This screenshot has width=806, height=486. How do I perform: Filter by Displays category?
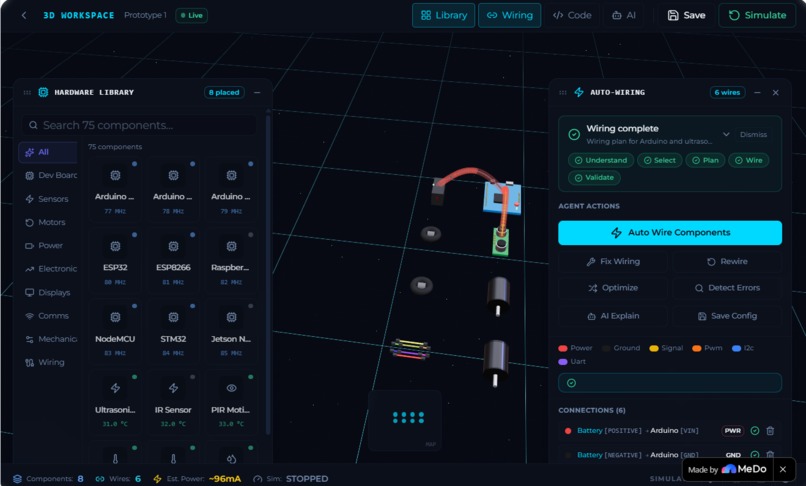click(47, 293)
